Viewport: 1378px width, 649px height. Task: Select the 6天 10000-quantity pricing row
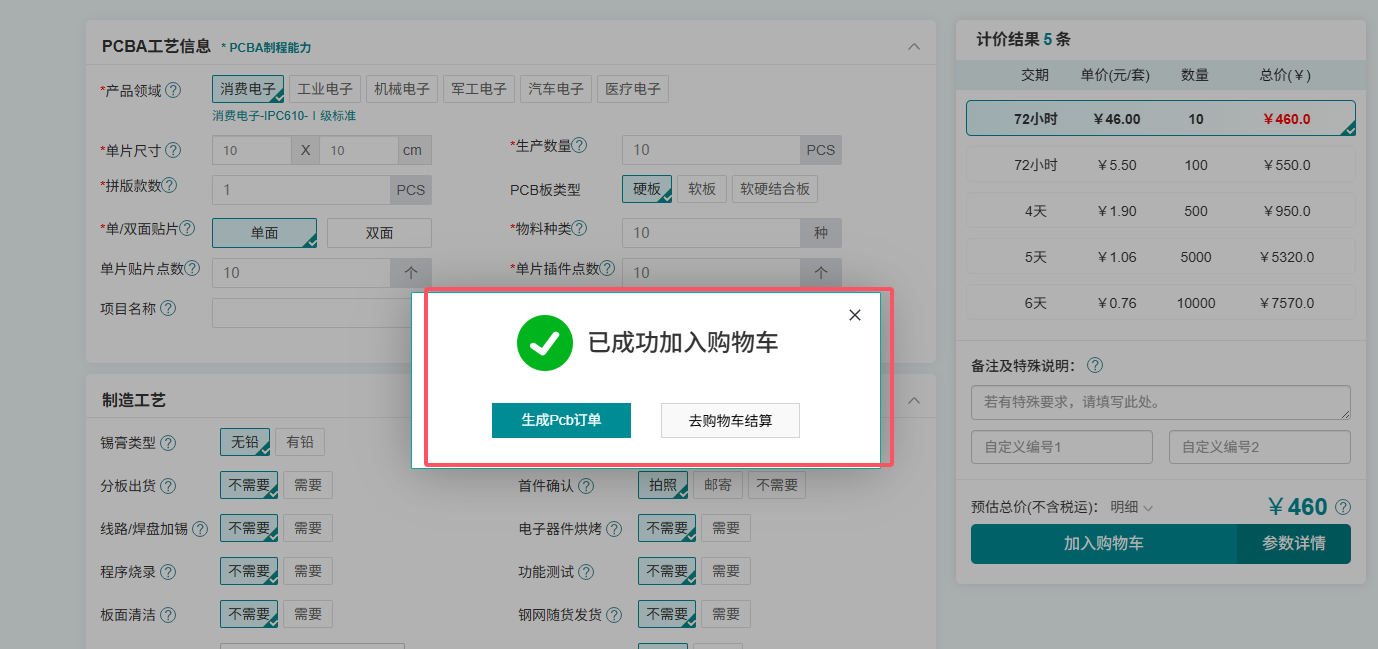point(1160,303)
